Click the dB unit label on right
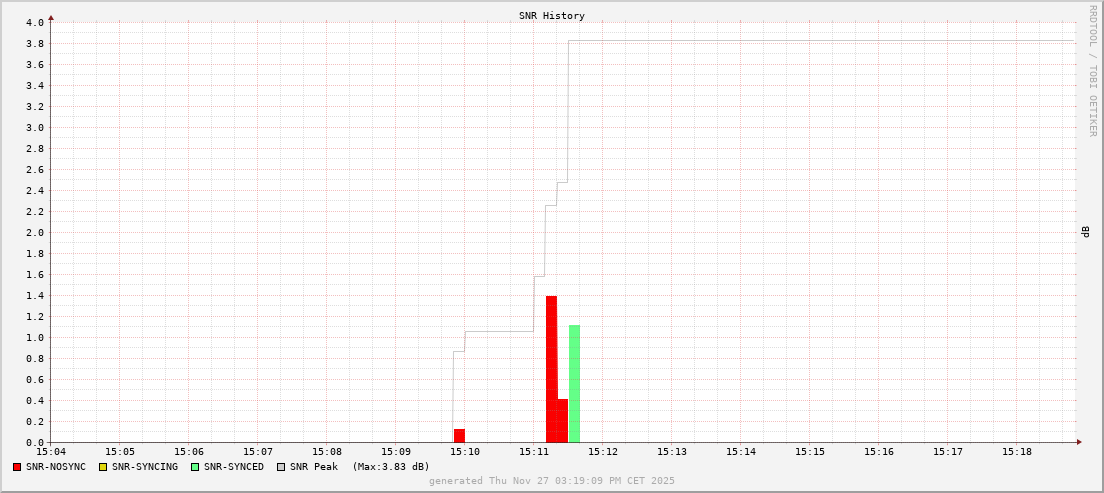The width and height of the screenshot is (1104, 493). [1085, 232]
